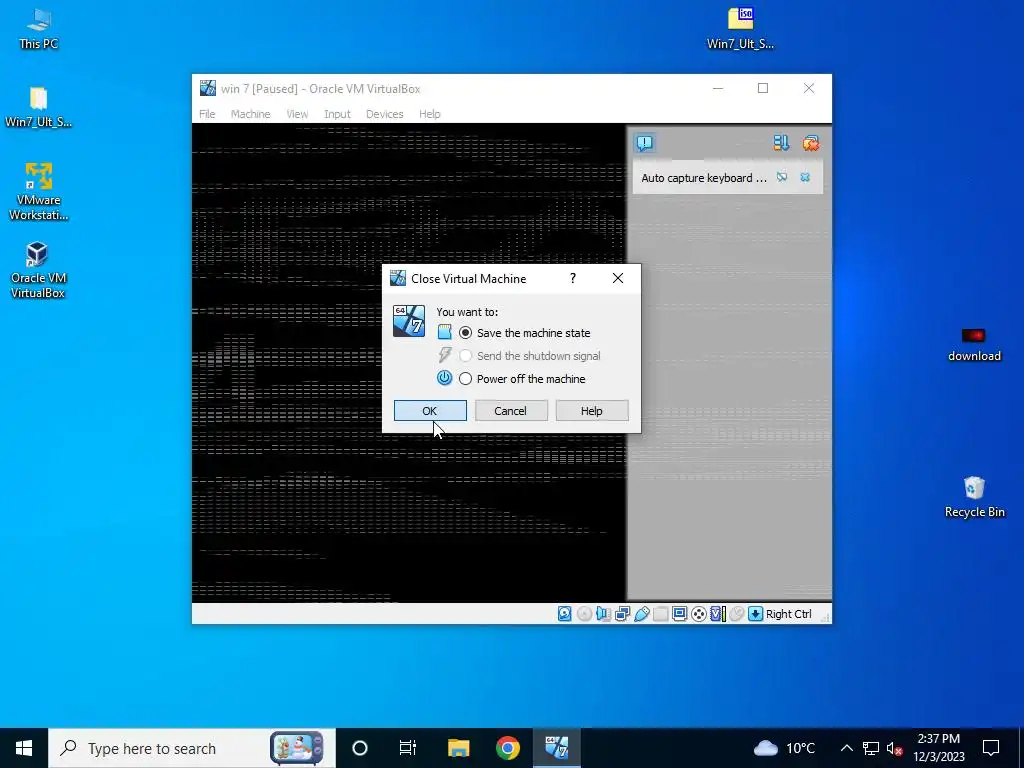Click the recording indicator in status bar
Screen dimensions: 1024x768
(x=699, y=614)
